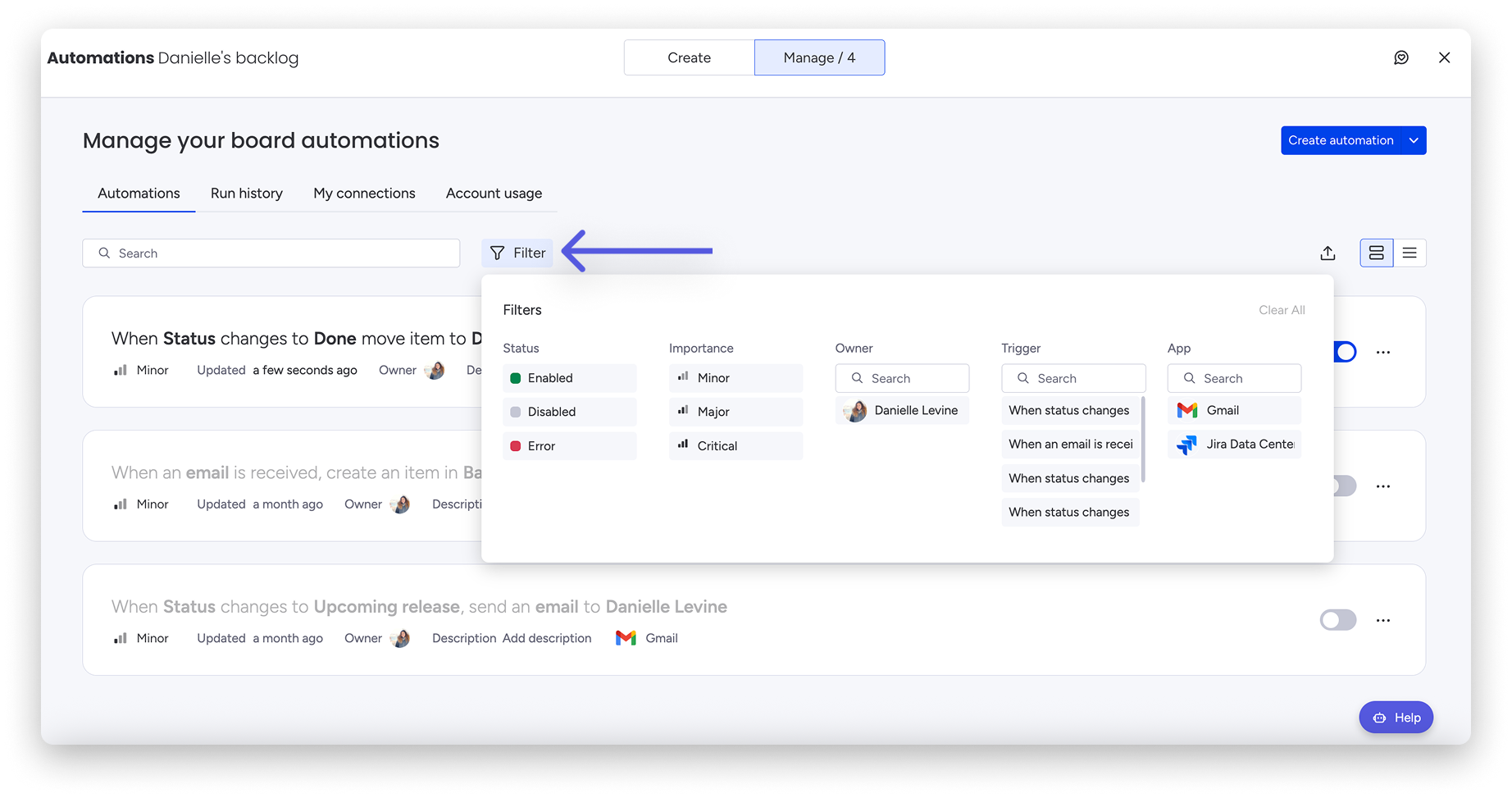The width and height of the screenshot is (1512, 798).
Task: Filter by Enabled status
Action: (570, 378)
